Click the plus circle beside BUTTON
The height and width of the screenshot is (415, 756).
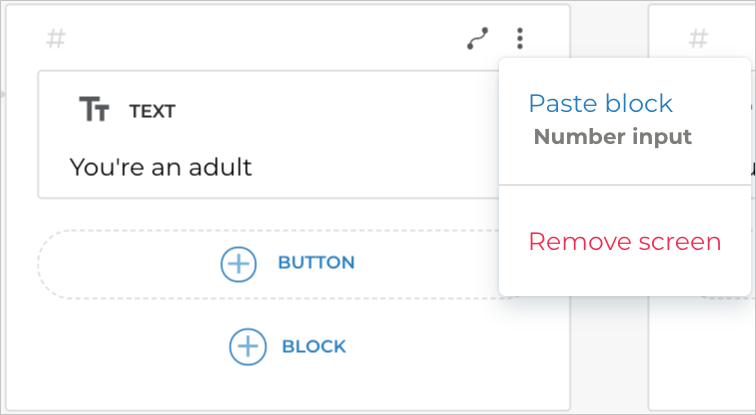coord(238,264)
